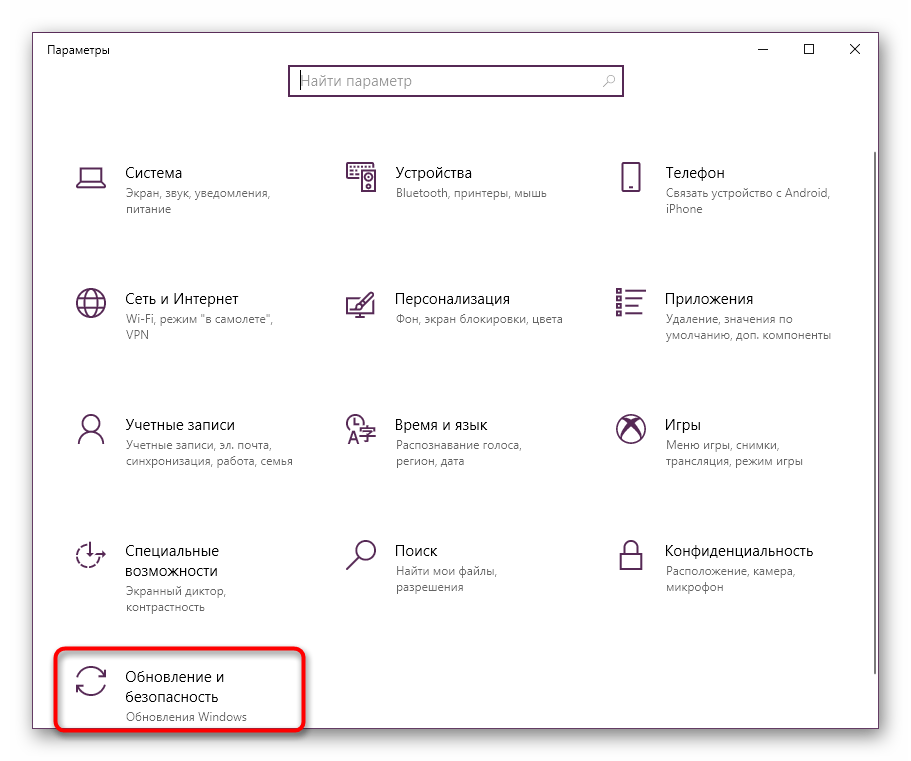Viewport: 911px width, 761px height.
Task: Maximize the Параметры window
Action: [809, 49]
